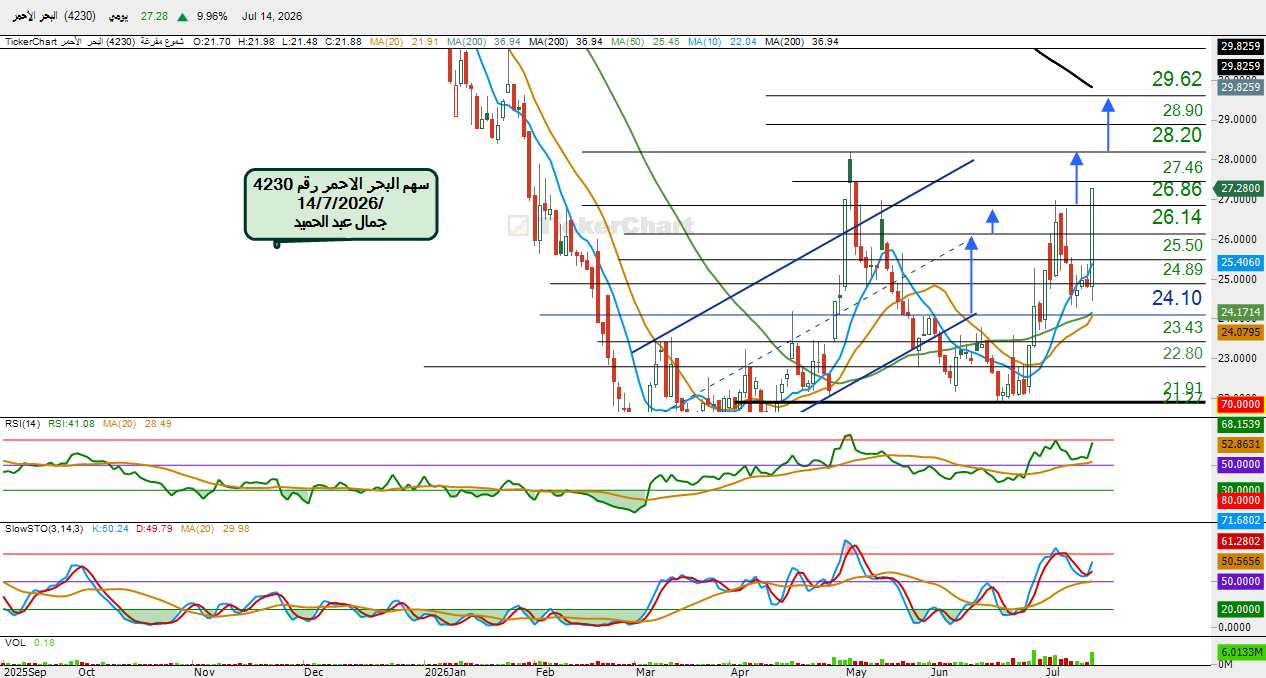Click the TickerChart watermark on the chart
This screenshot has width=1266, height=678.
point(601,225)
